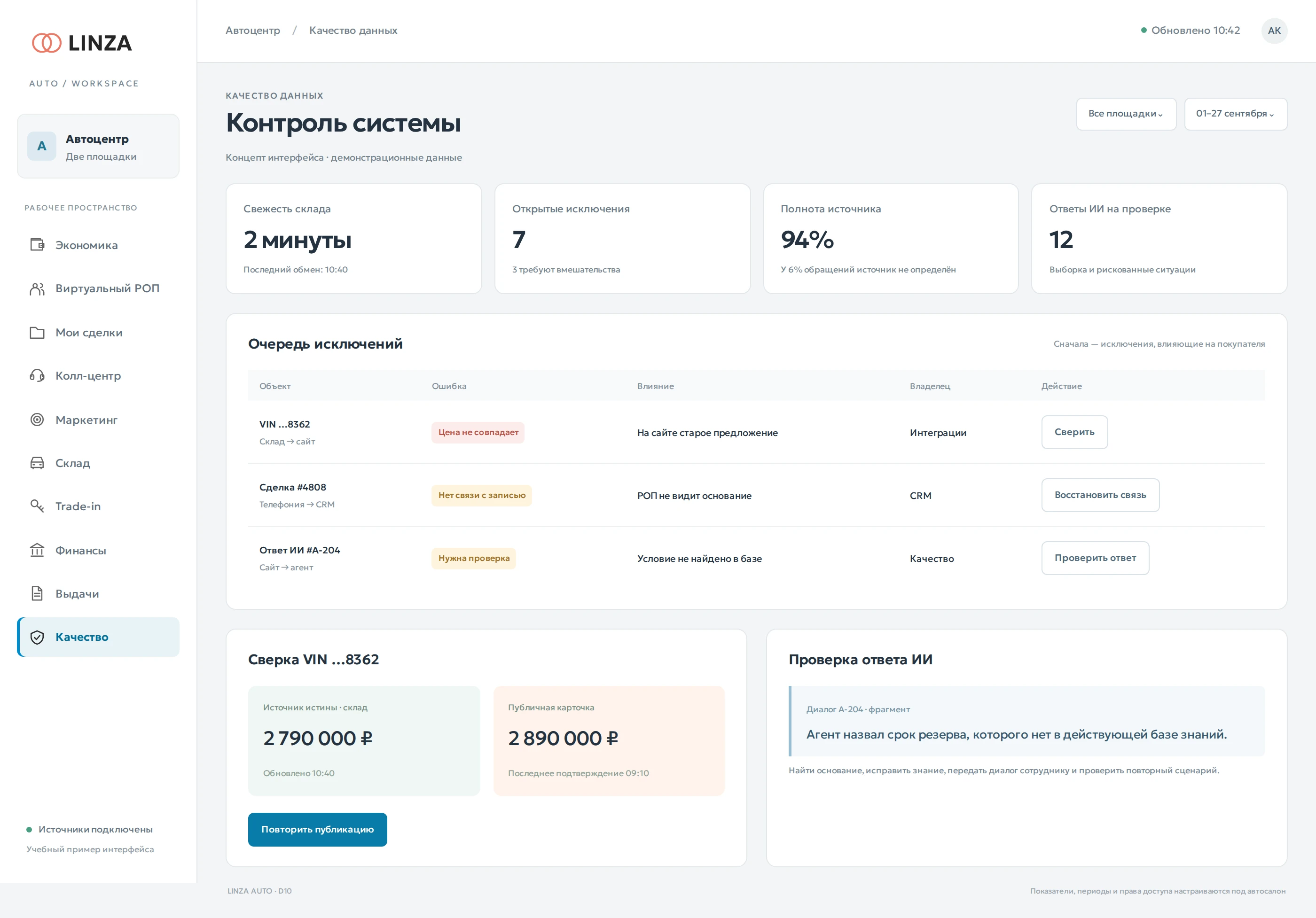Open the Полнота источника card
Screen dimensions: 1316x918
click(x=891, y=239)
